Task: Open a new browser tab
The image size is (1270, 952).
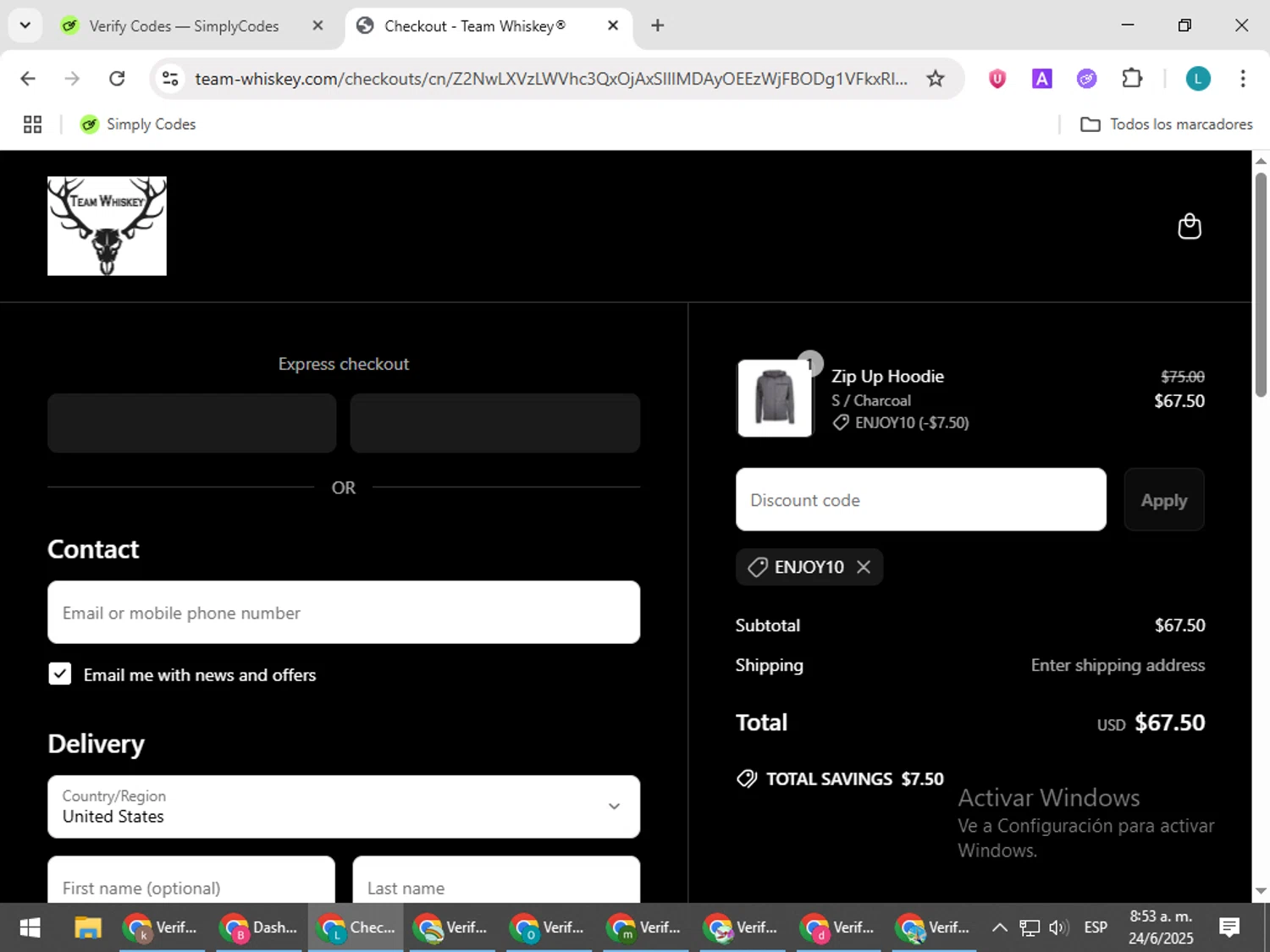Action: pos(658,25)
